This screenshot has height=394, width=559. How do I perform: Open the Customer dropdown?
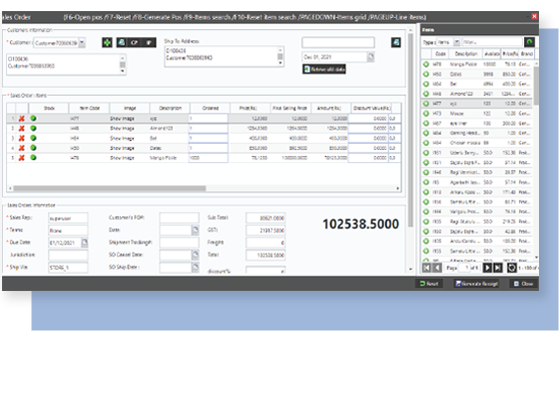pos(82,43)
